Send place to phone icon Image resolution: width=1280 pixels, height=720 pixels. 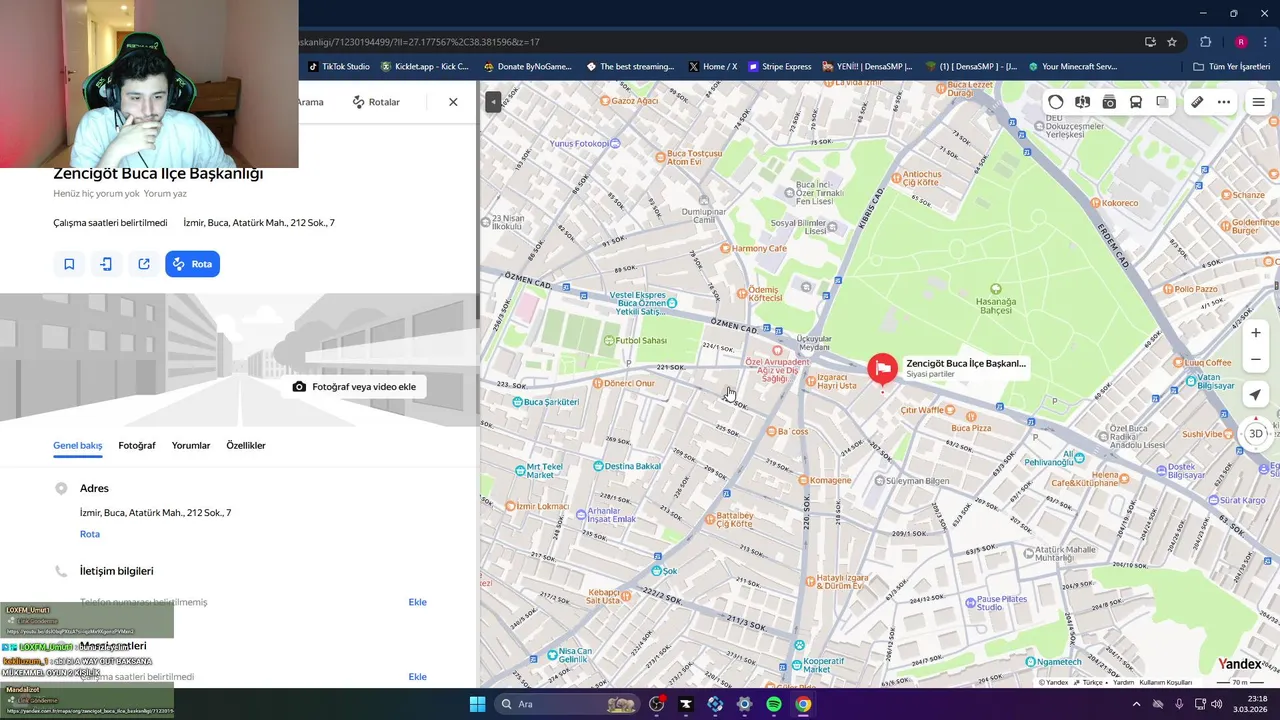tap(106, 264)
